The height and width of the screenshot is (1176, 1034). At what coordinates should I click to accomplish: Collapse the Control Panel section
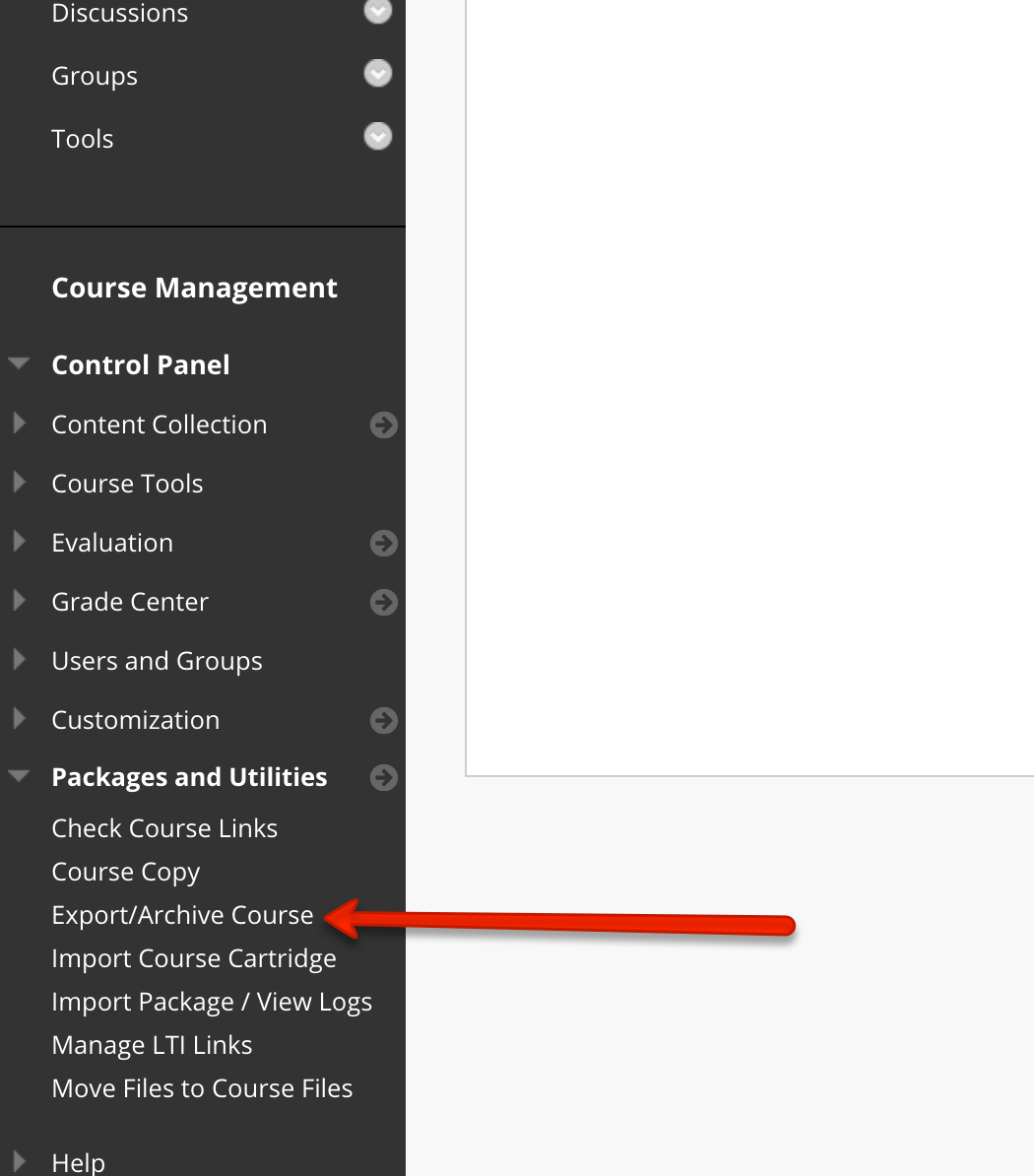(19, 362)
